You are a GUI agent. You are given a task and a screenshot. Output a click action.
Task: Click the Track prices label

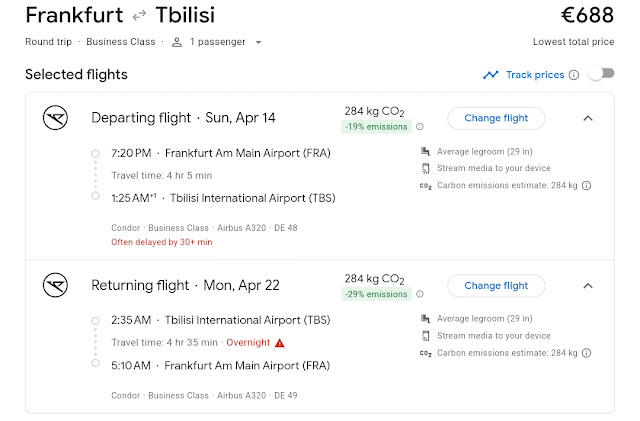coord(535,75)
